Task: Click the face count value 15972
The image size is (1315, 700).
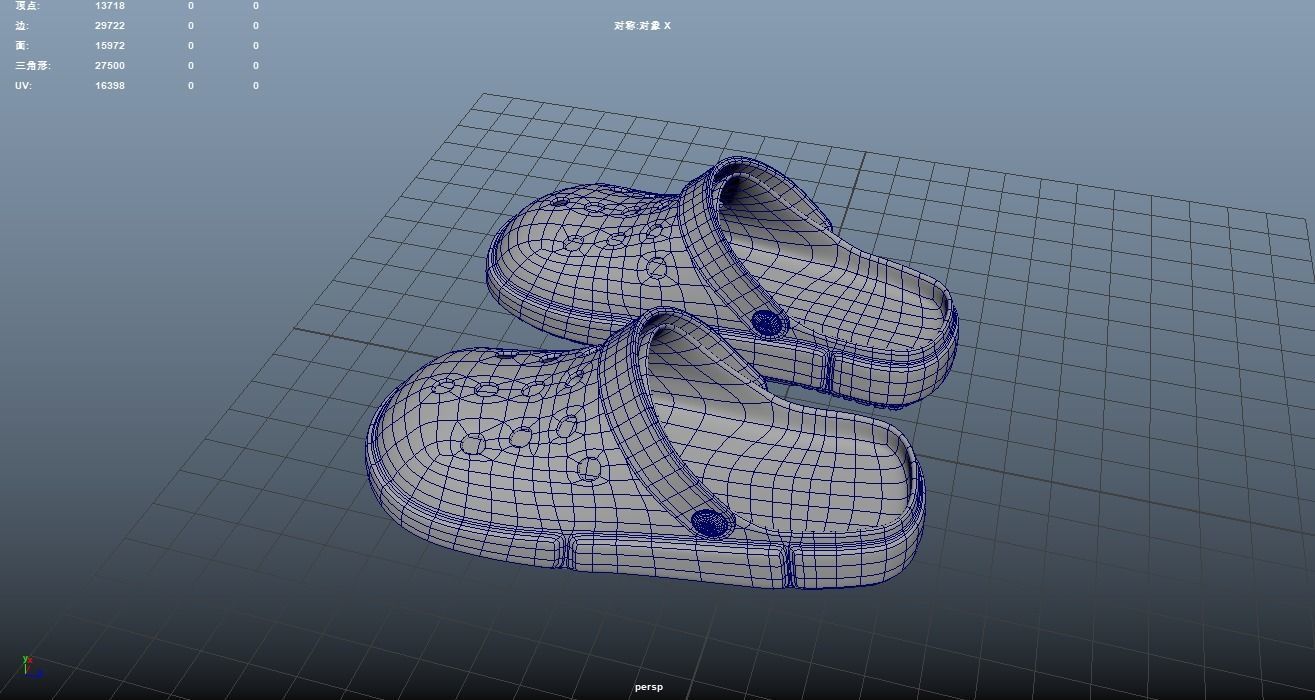Action: 110,46
